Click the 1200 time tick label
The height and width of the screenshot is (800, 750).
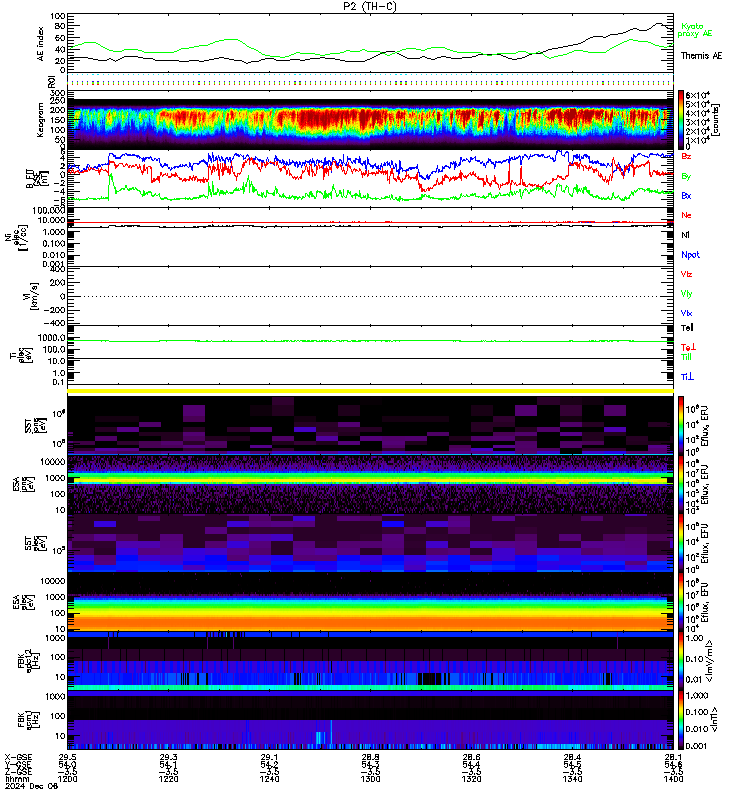pyautogui.click(x=67, y=779)
